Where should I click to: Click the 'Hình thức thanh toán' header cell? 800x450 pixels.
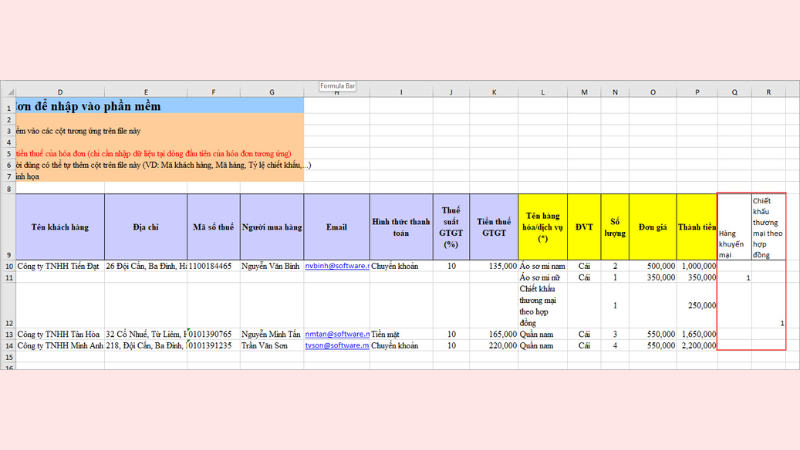pyautogui.click(x=401, y=227)
